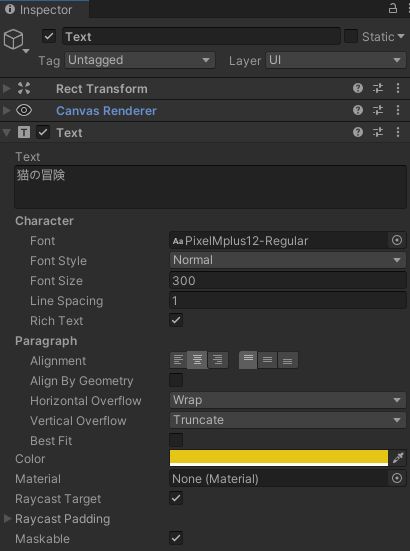Pick color with the eyedropper icon

pyautogui.click(x=398, y=458)
